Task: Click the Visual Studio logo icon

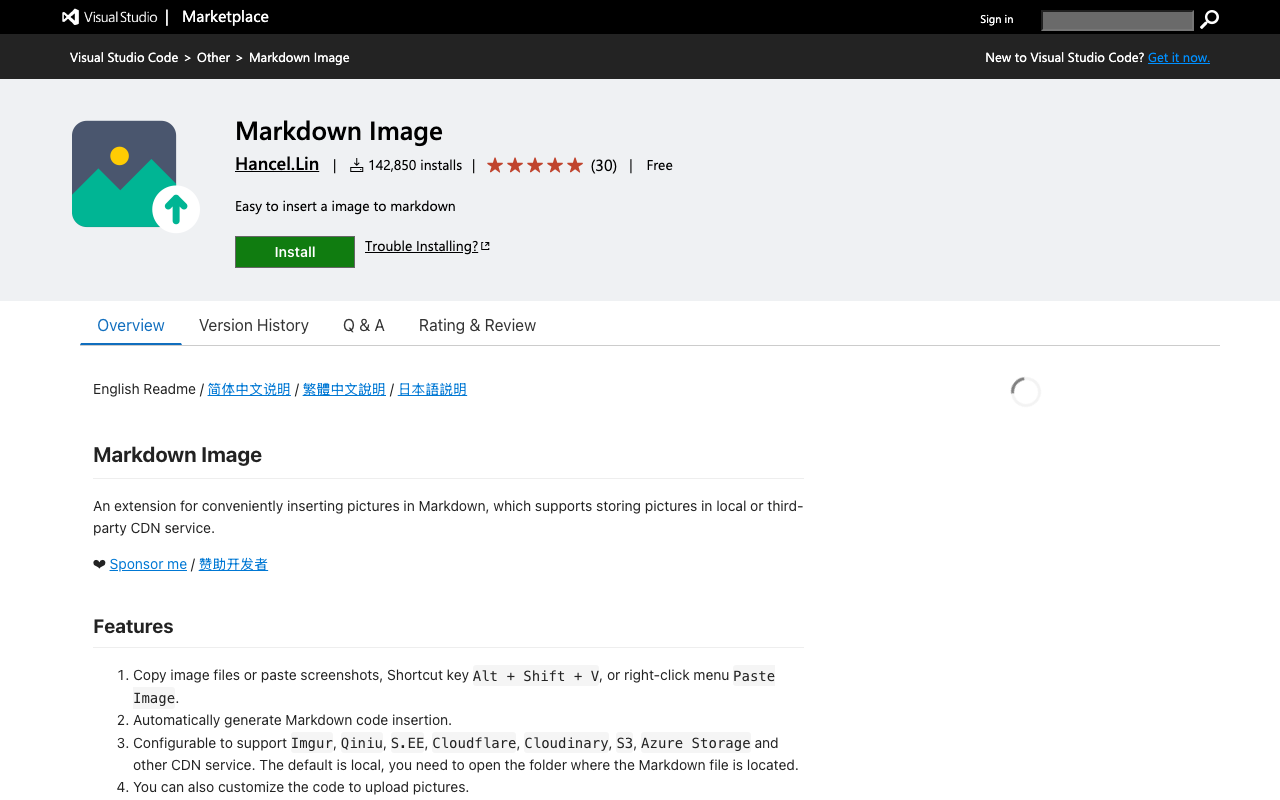Action: (x=70, y=17)
